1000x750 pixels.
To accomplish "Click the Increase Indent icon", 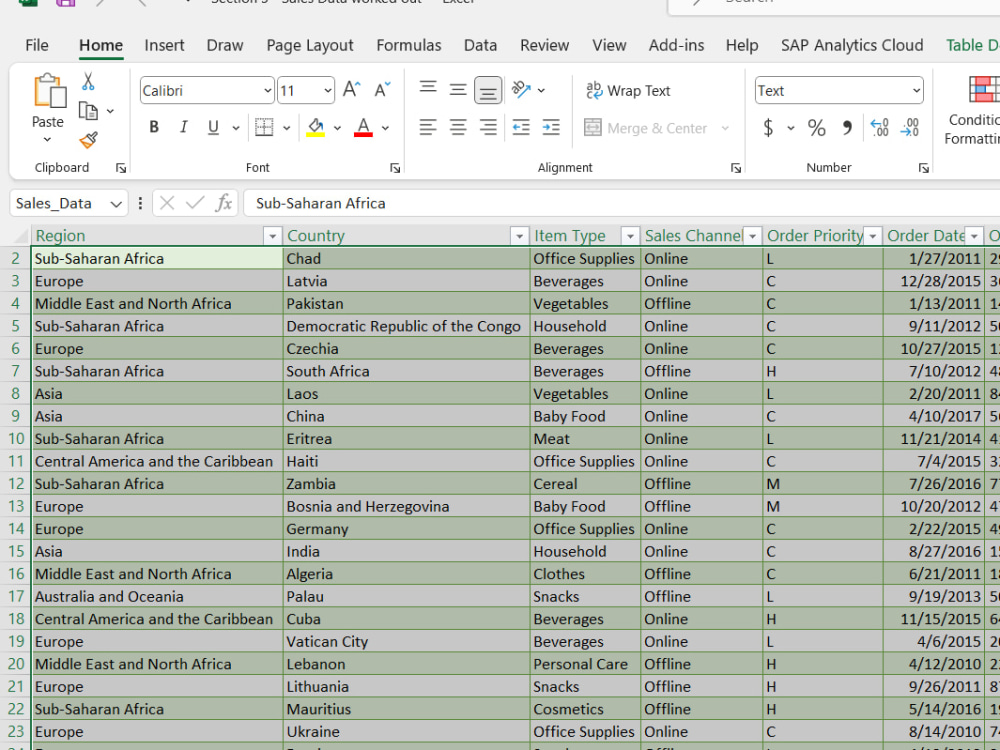I will click(551, 128).
